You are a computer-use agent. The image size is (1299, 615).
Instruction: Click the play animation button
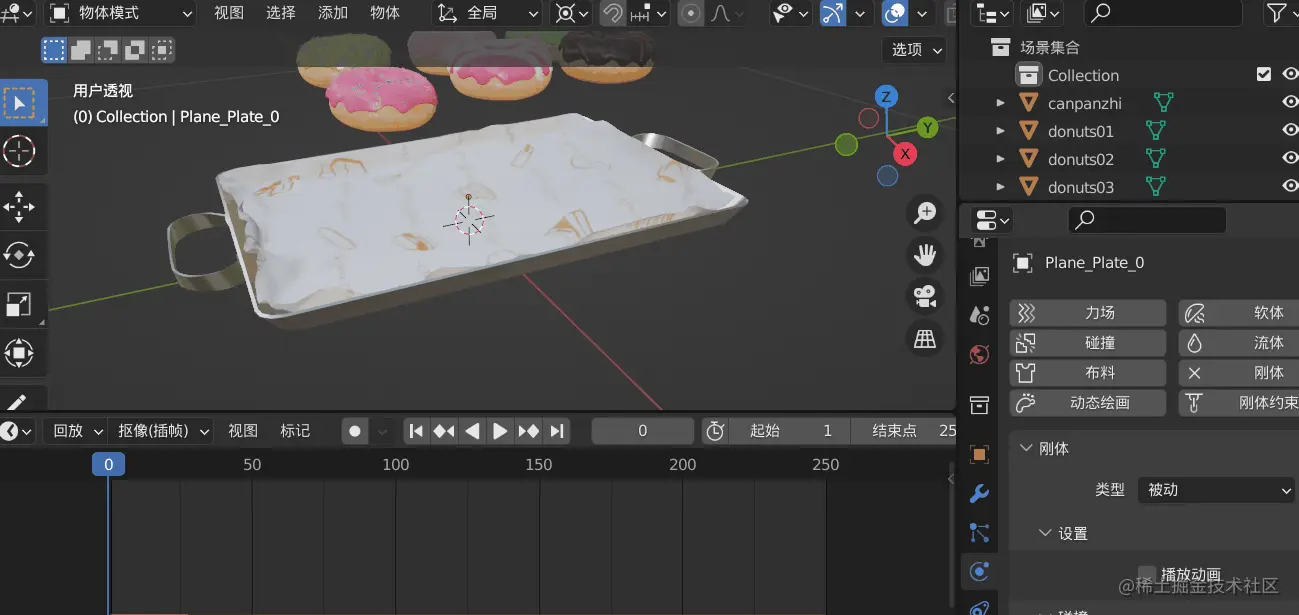(501, 431)
